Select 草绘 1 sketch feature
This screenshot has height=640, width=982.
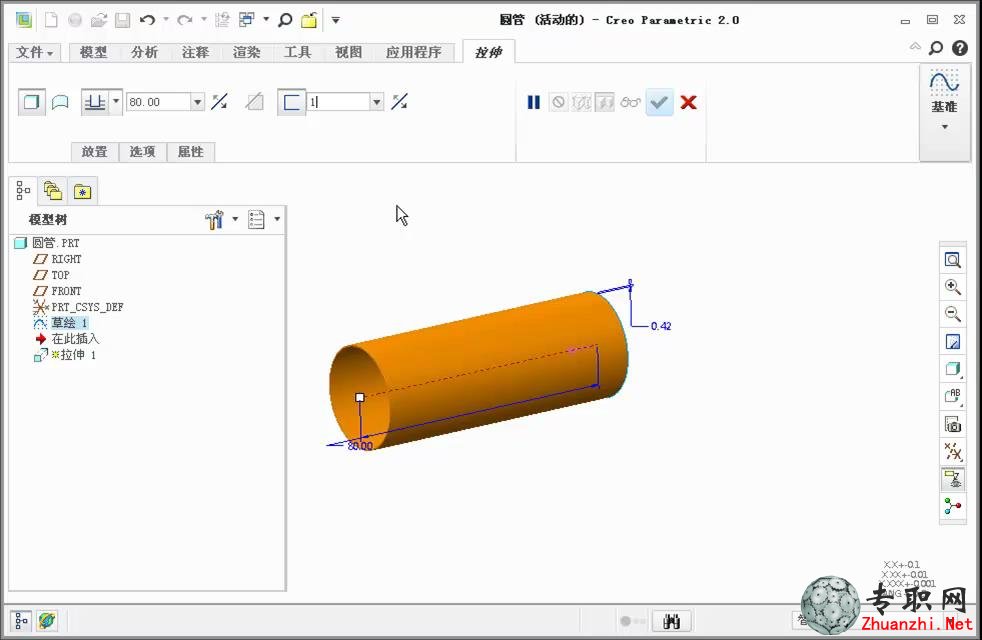tap(61, 323)
